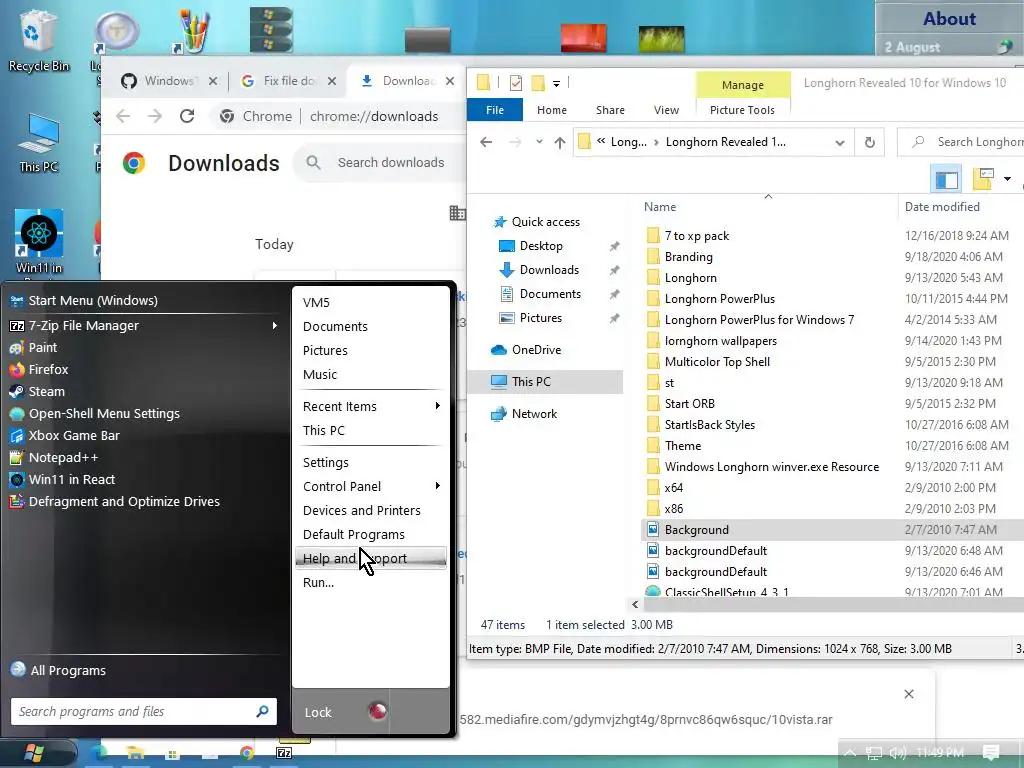This screenshot has height=768, width=1024.
Task: Open the Picture Tools tab
Action: click(x=743, y=110)
